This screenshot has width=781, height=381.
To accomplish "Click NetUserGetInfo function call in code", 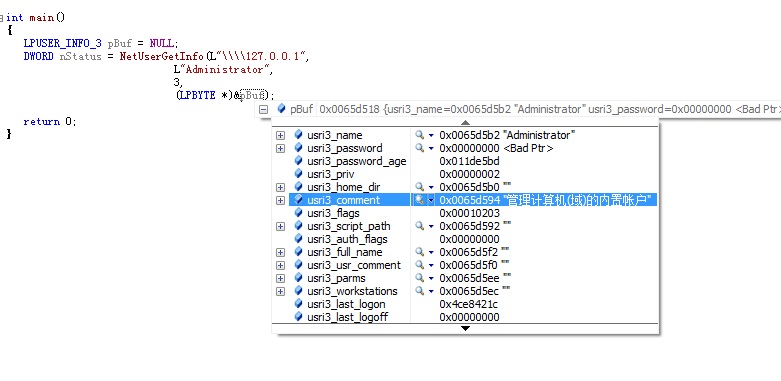I will click(161, 56).
